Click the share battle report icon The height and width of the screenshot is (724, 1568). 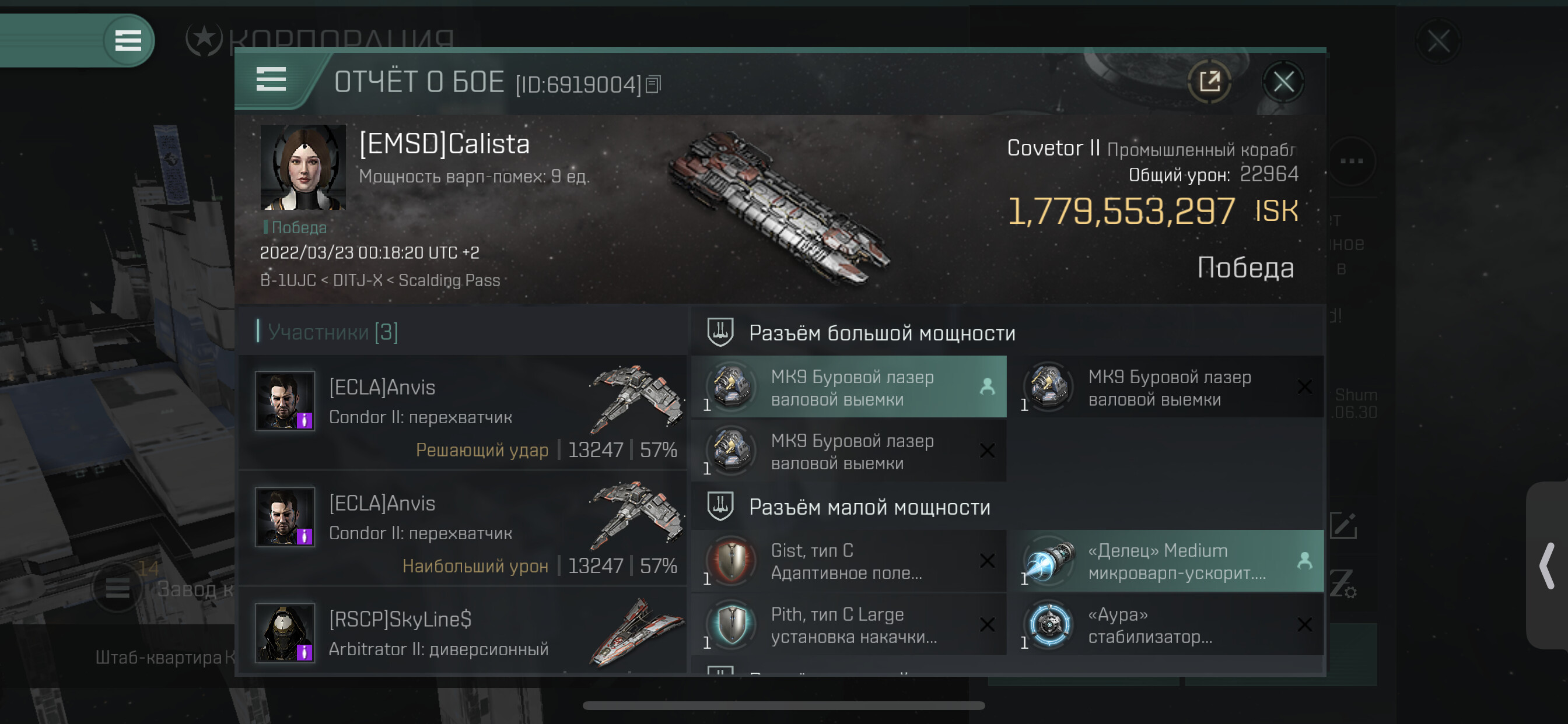pos(1209,82)
